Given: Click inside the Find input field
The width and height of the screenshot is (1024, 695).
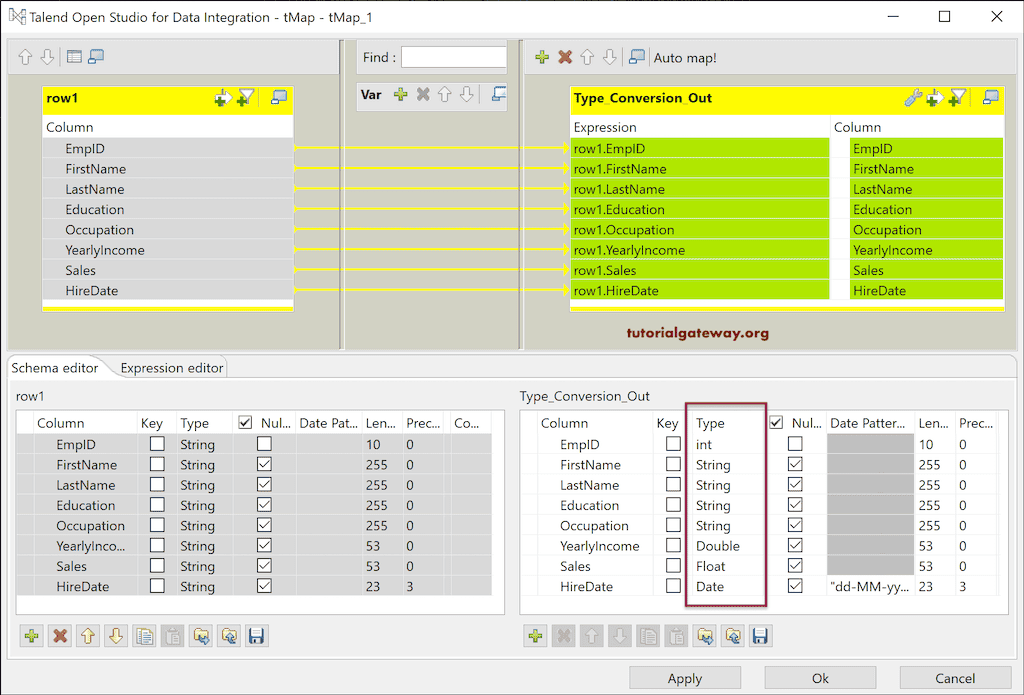Looking at the screenshot, I should point(453,57).
